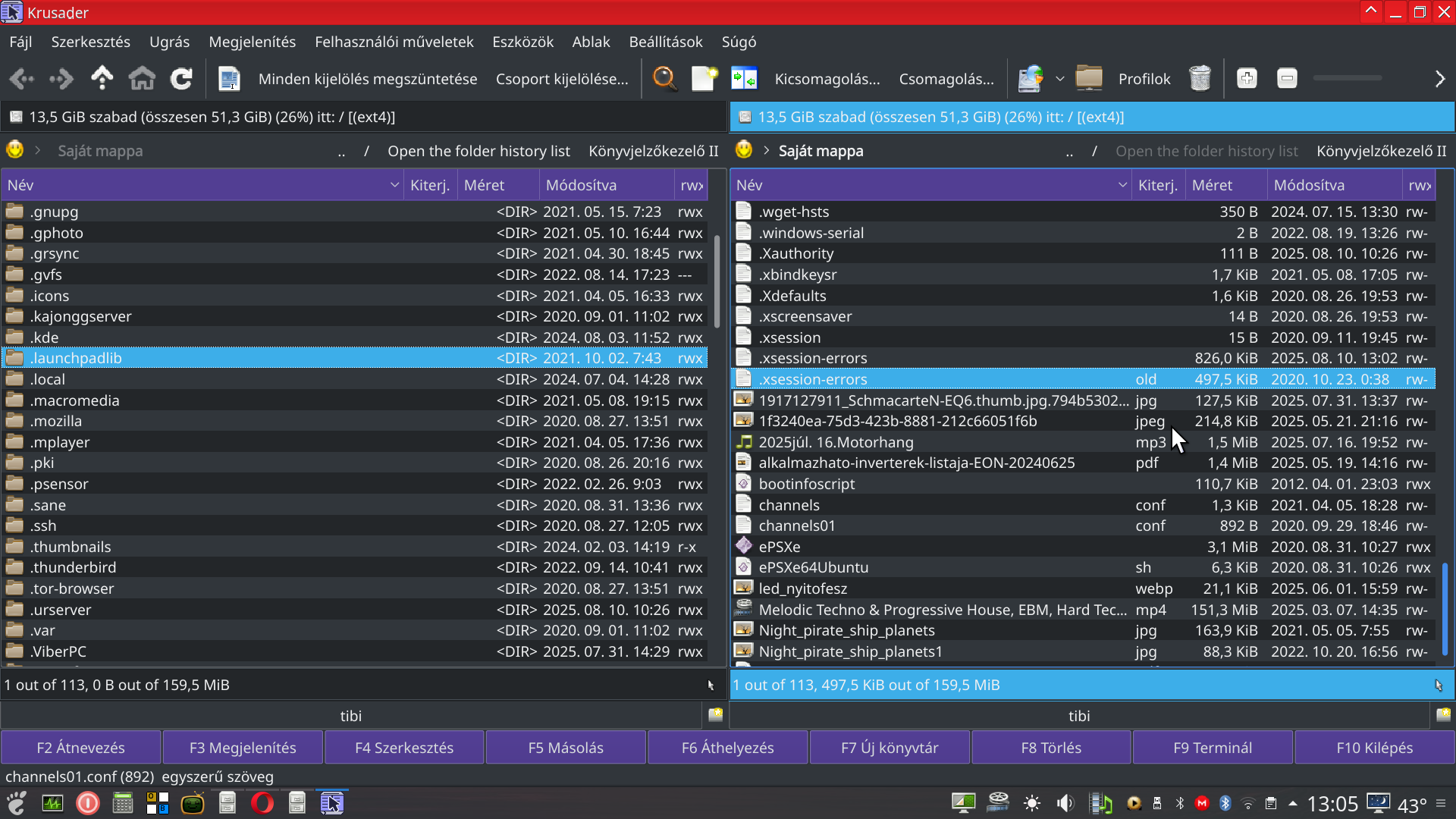Select the left panel tibi tab
This screenshot has height=819, width=1456.
pyautogui.click(x=350, y=716)
